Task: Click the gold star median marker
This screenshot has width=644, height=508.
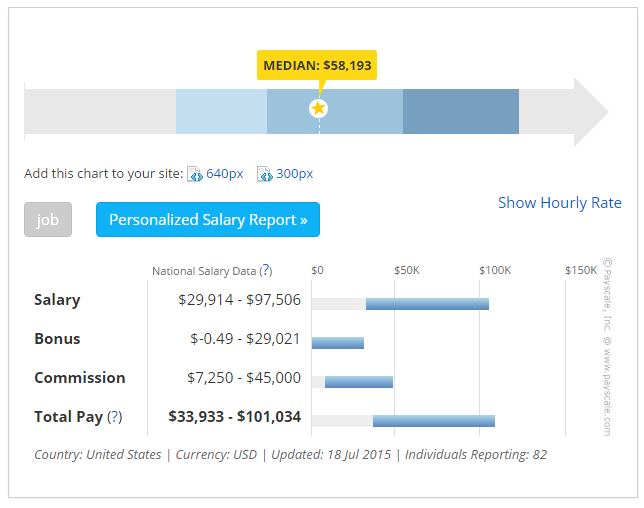Action: (318, 108)
